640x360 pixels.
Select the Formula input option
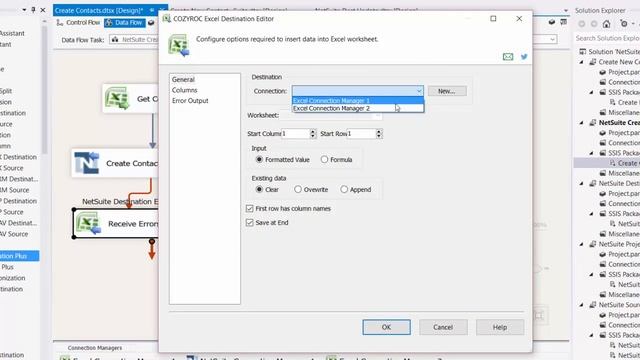coord(324,160)
